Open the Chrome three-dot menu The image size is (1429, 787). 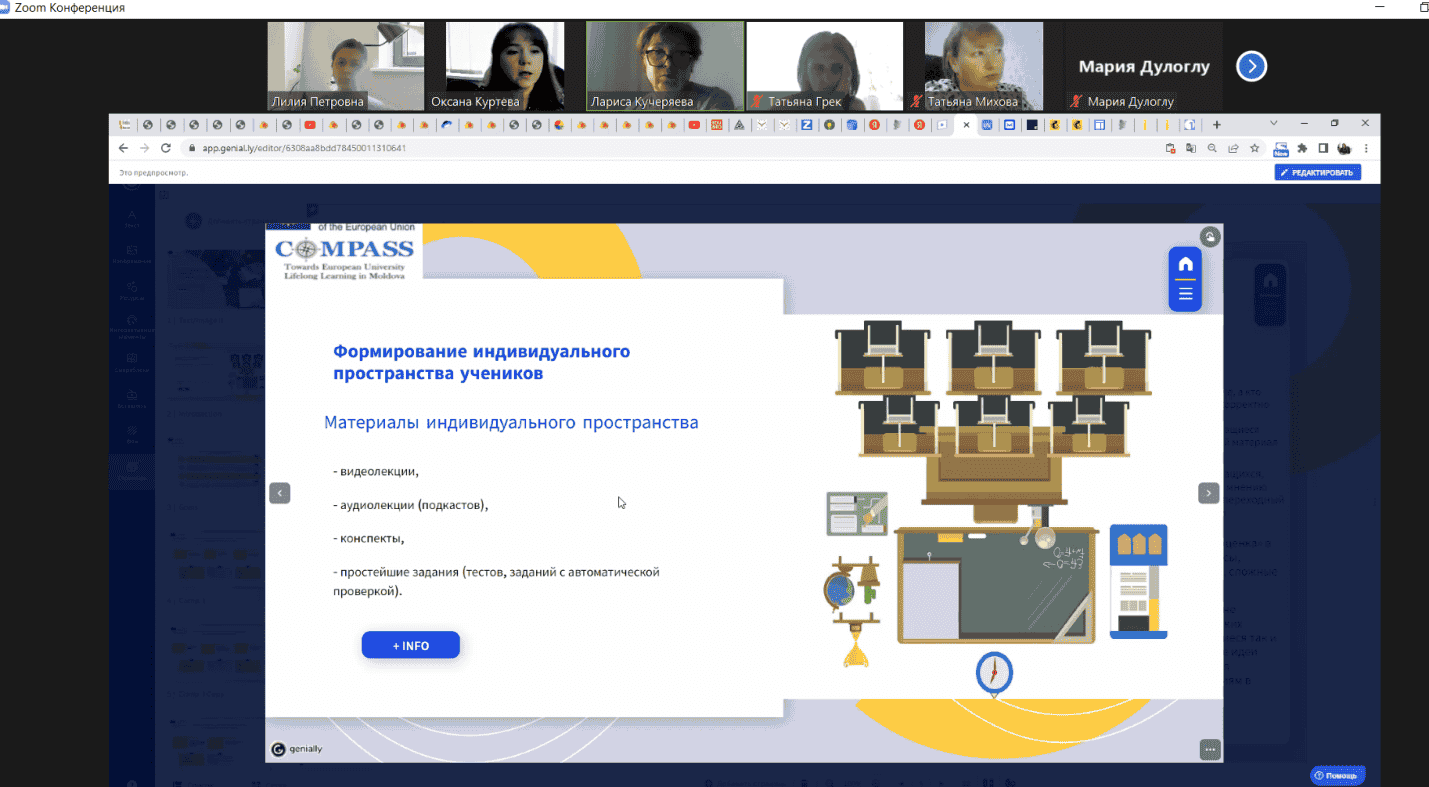1367,148
